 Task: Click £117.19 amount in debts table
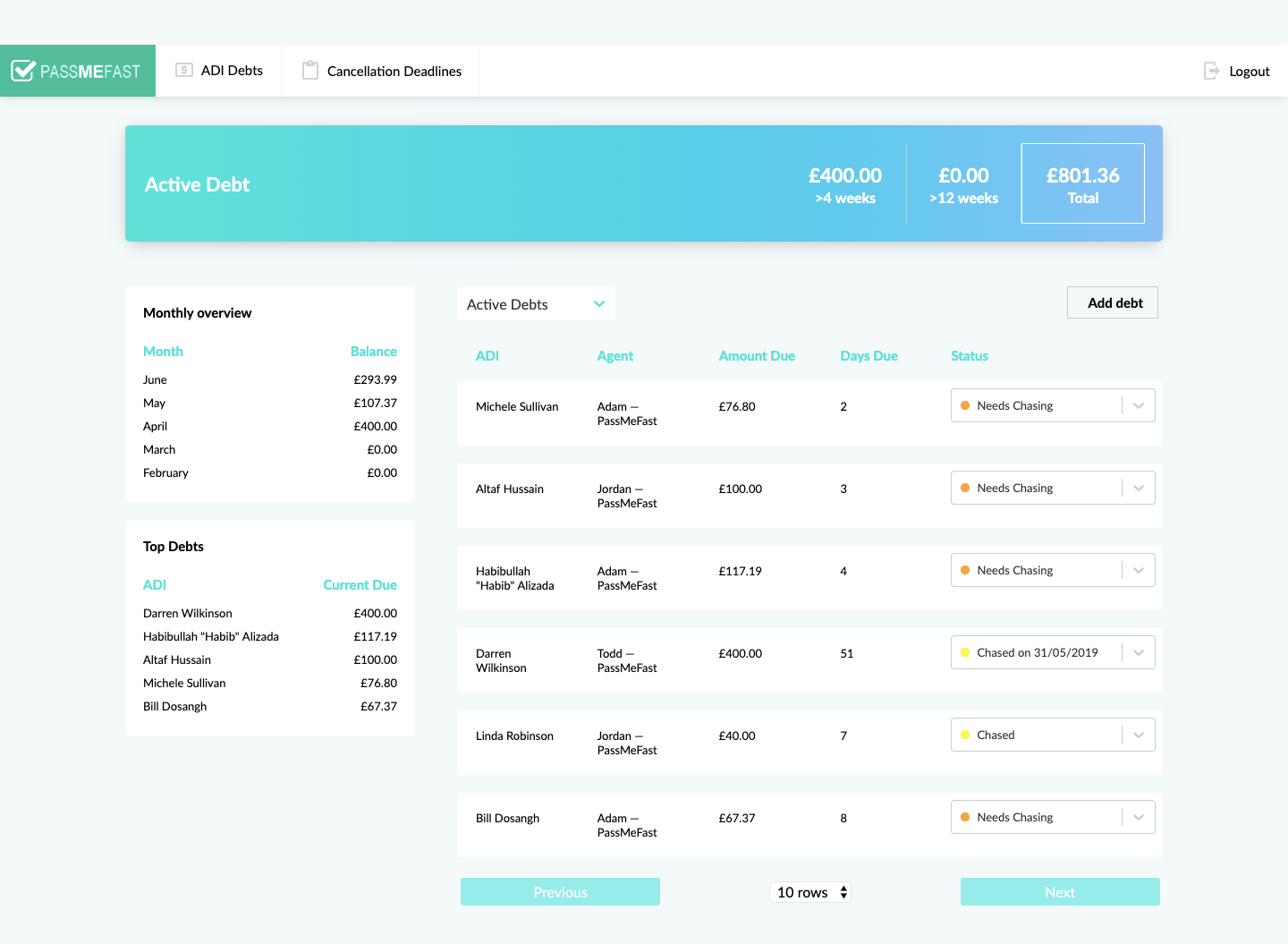741,571
